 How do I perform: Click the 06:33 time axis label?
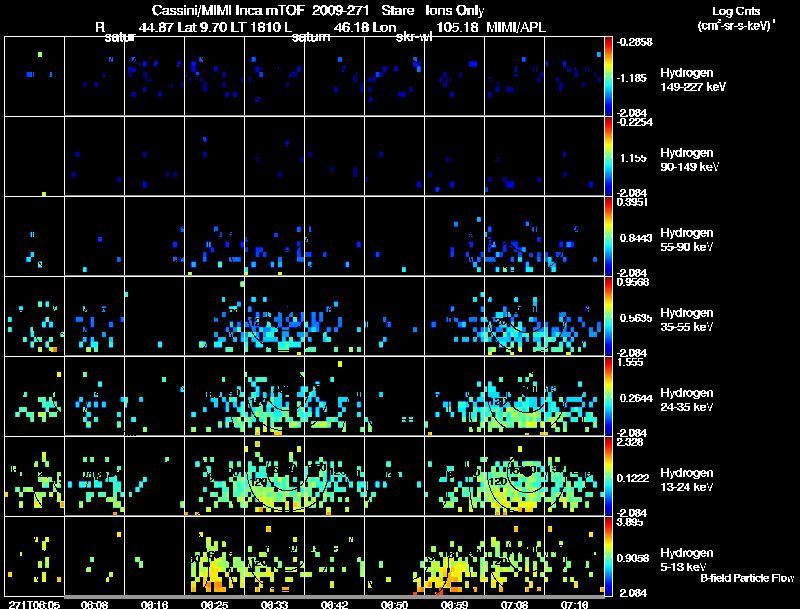point(274,604)
